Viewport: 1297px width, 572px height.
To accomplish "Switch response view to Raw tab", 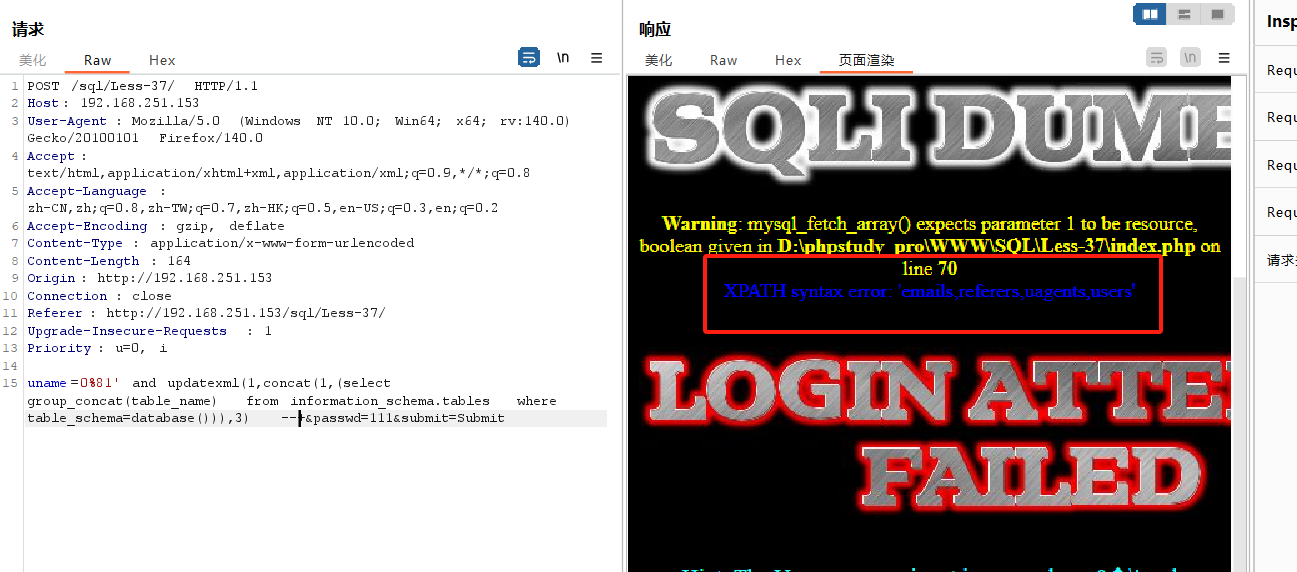I will [724, 60].
